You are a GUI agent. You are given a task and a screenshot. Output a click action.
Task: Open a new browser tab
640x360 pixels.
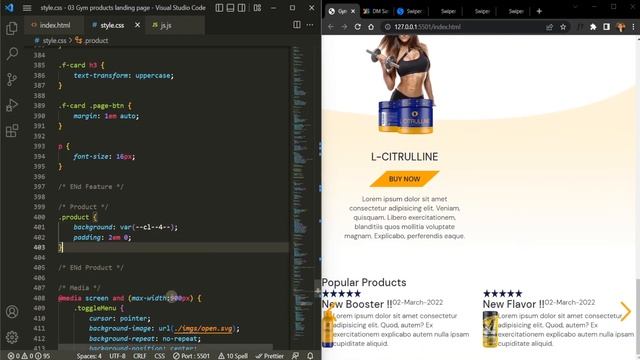tap(539, 11)
